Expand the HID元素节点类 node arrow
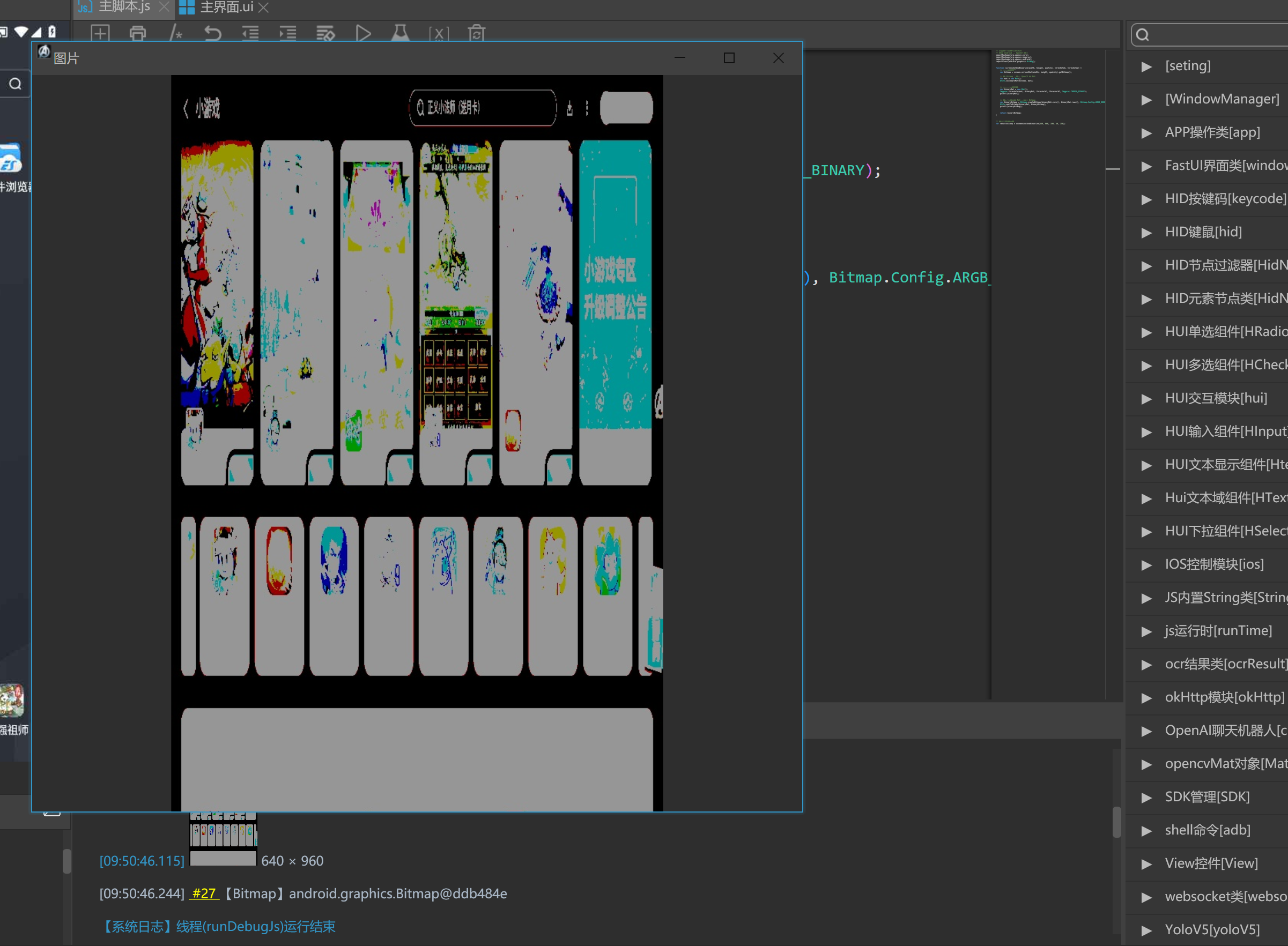Screen dimensions: 1288x946 [1146, 299]
